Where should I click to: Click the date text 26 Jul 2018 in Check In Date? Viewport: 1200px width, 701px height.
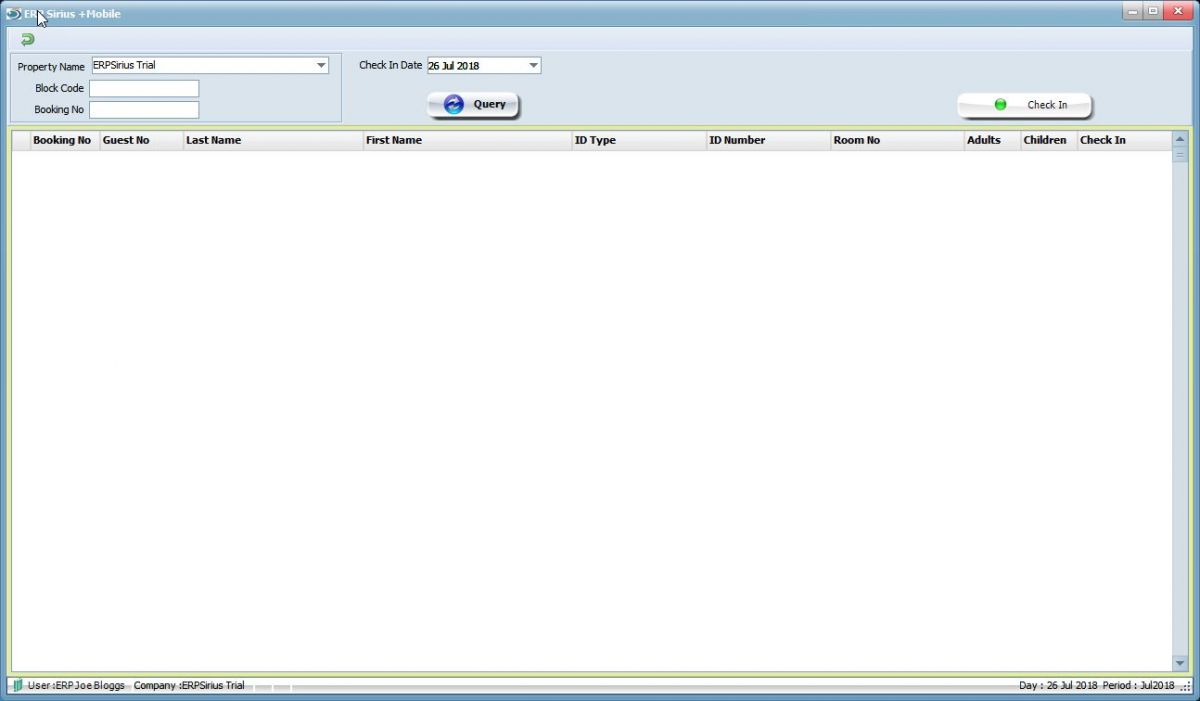tap(454, 66)
